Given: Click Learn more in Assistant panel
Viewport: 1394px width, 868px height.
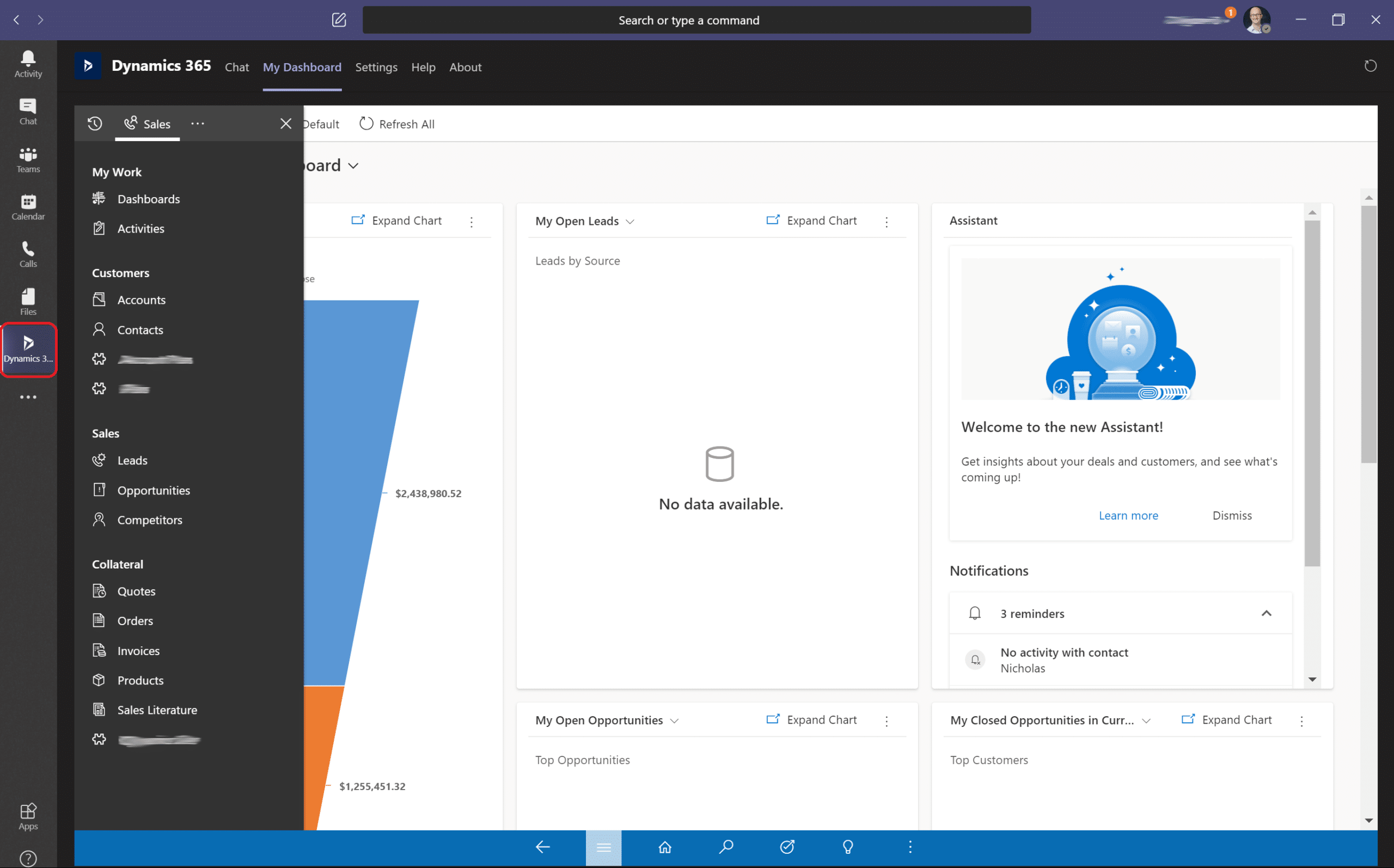Looking at the screenshot, I should click(x=1128, y=515).
